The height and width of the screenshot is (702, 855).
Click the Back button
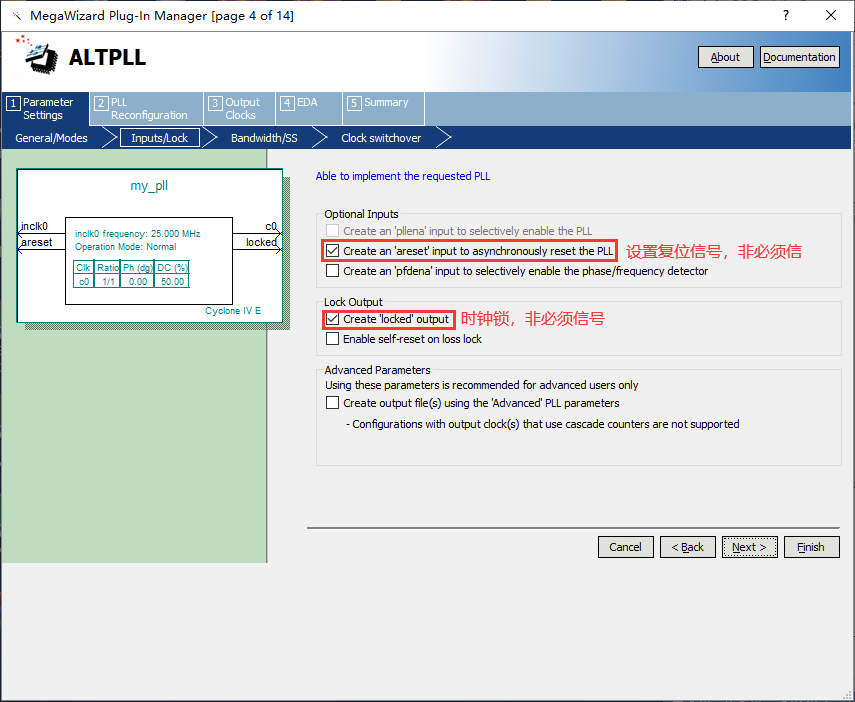coord(688,547)
